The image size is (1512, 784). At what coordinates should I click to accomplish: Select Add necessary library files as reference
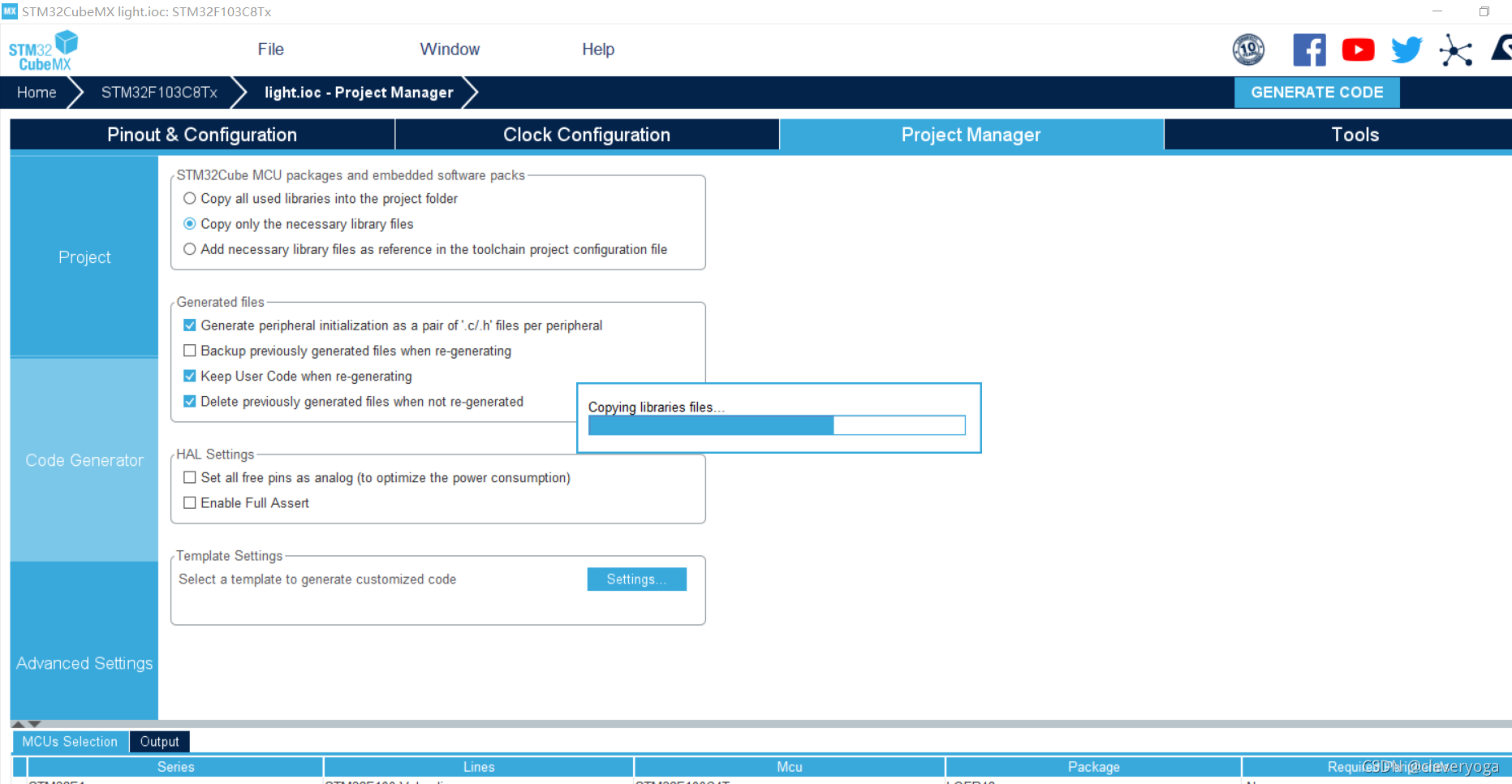[x=190, y=249]
